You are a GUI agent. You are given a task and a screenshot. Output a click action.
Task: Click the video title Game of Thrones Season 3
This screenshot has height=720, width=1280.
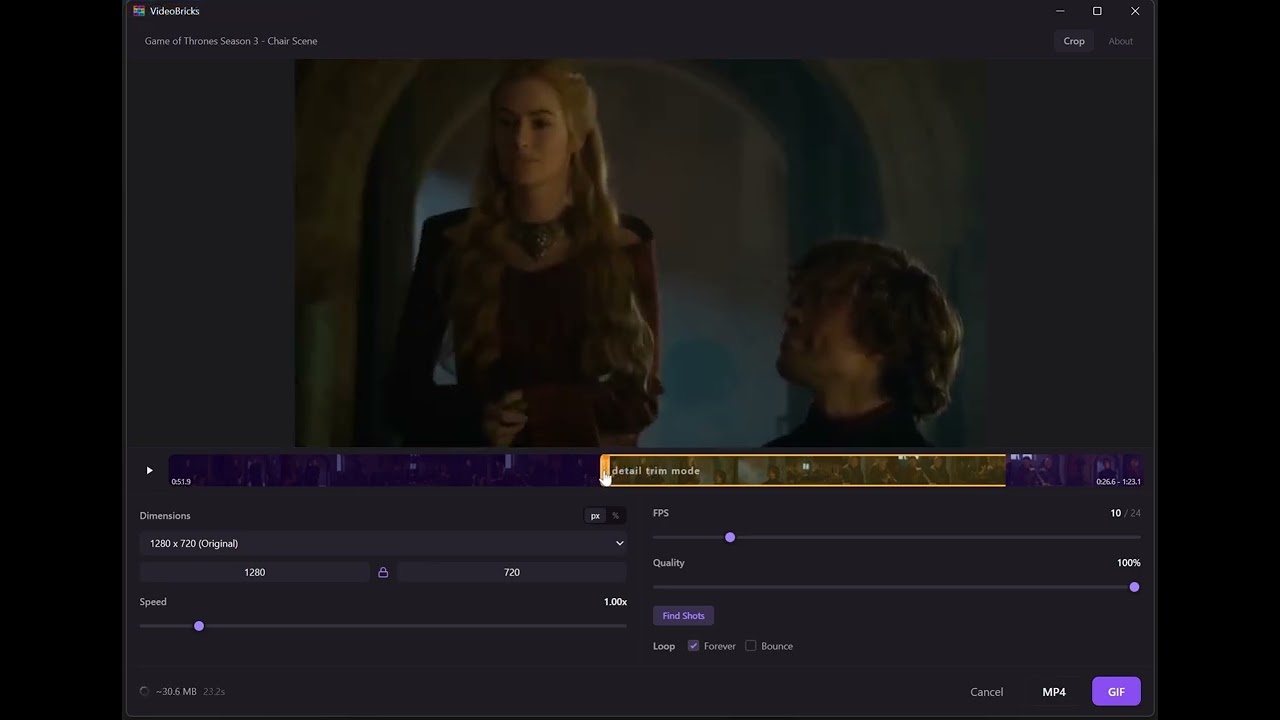point(231,41)
